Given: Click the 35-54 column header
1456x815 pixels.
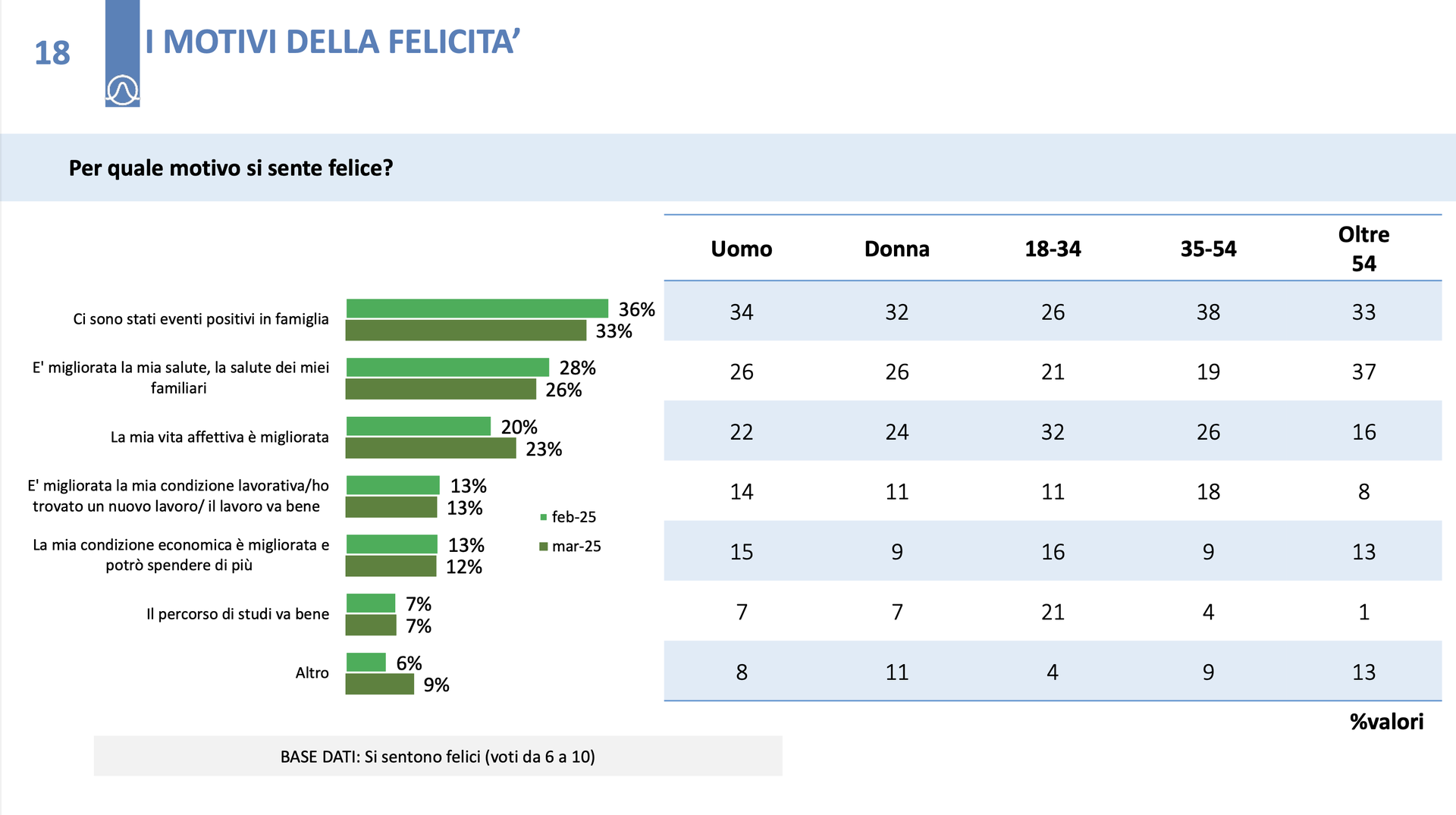Looking at the screenshot, I should 1208,249.
